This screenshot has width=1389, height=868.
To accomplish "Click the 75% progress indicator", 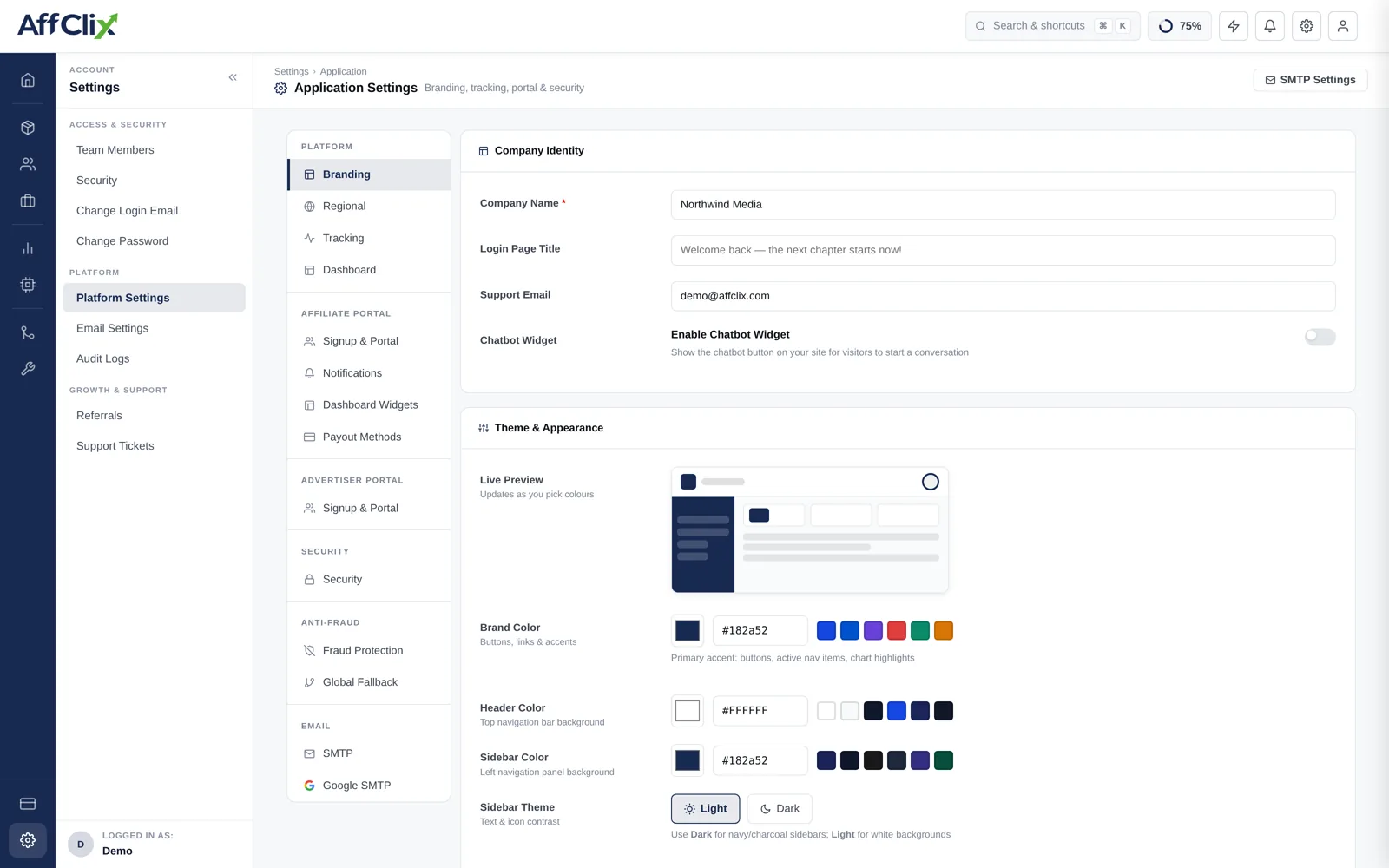I will [x=1180, y=26].
